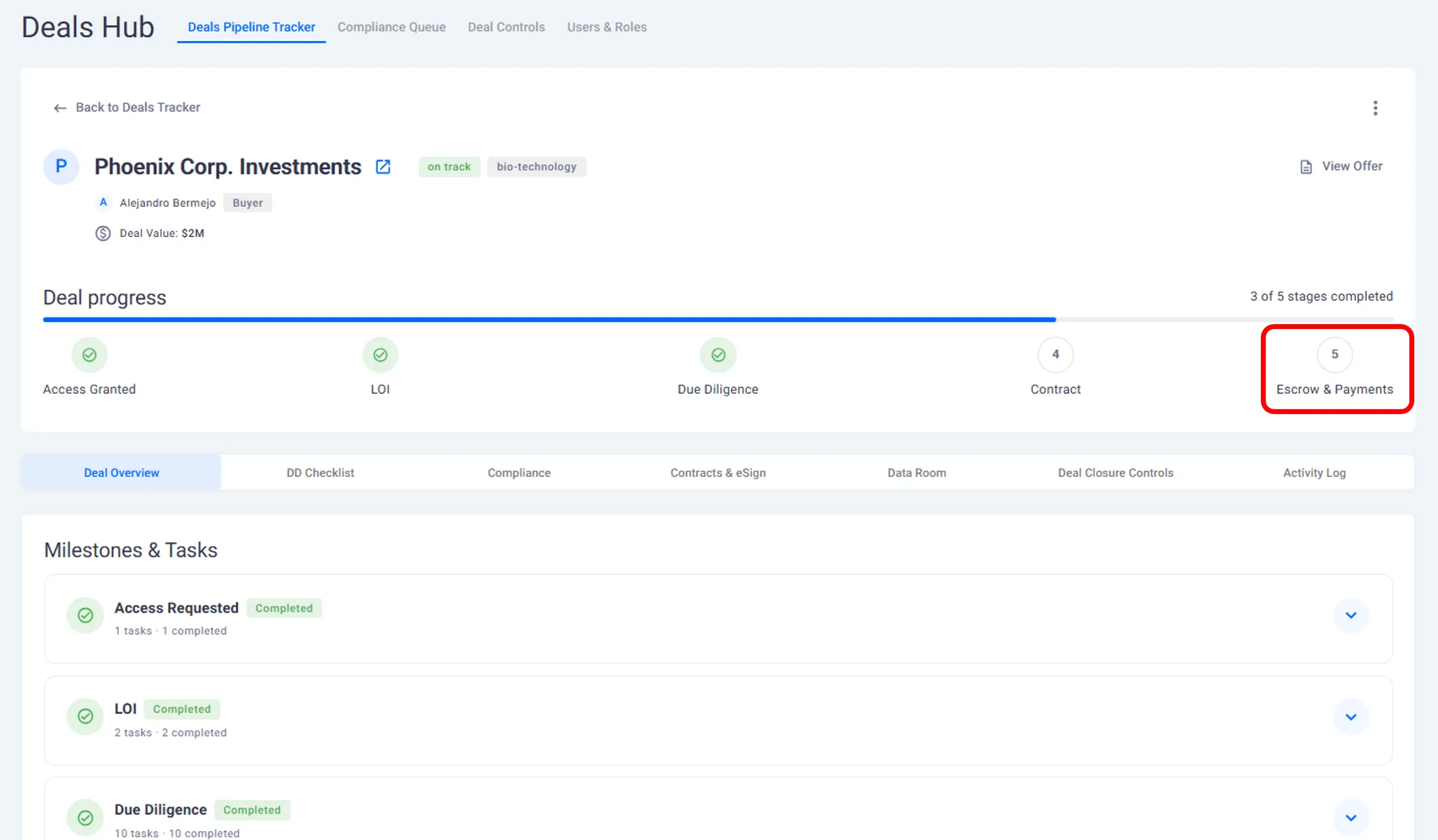This screenshot has height=840, width=1438.
Task: Click external link icon beside Phoenix Corp. Investments
Action: 383,167
